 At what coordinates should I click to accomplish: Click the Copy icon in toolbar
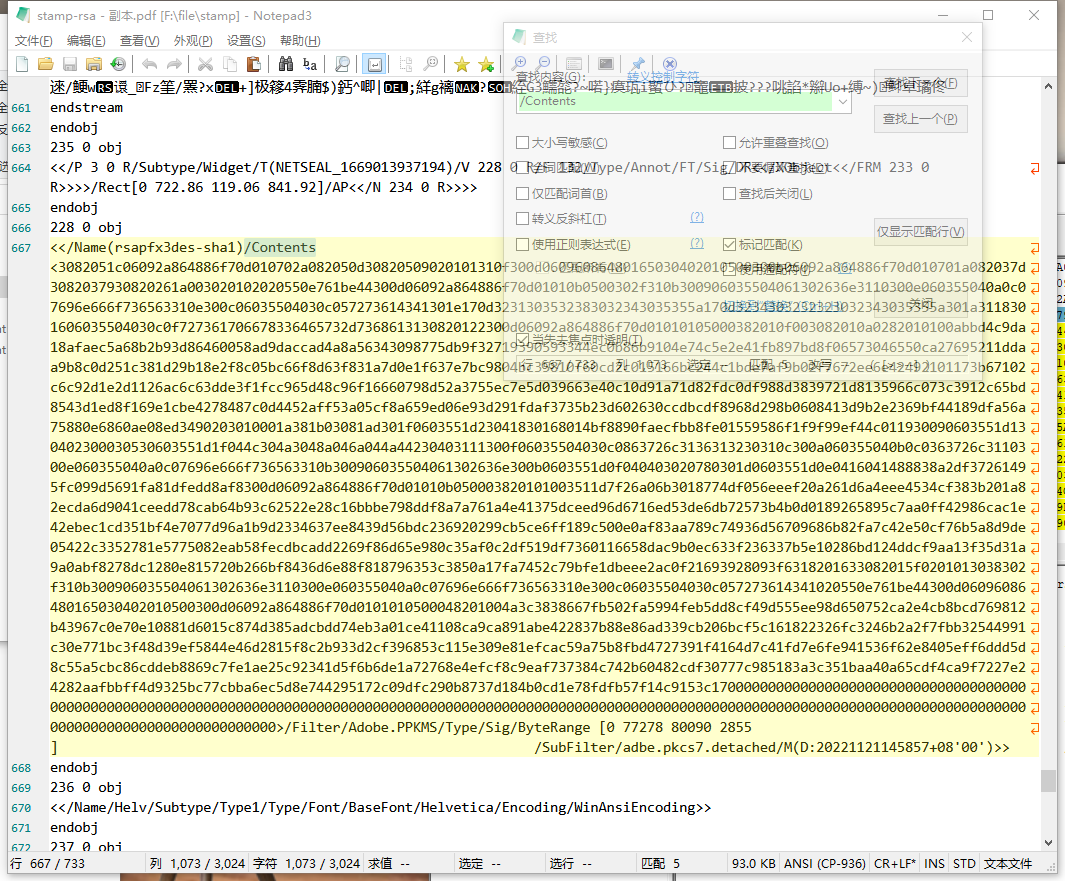coord(230,65)
